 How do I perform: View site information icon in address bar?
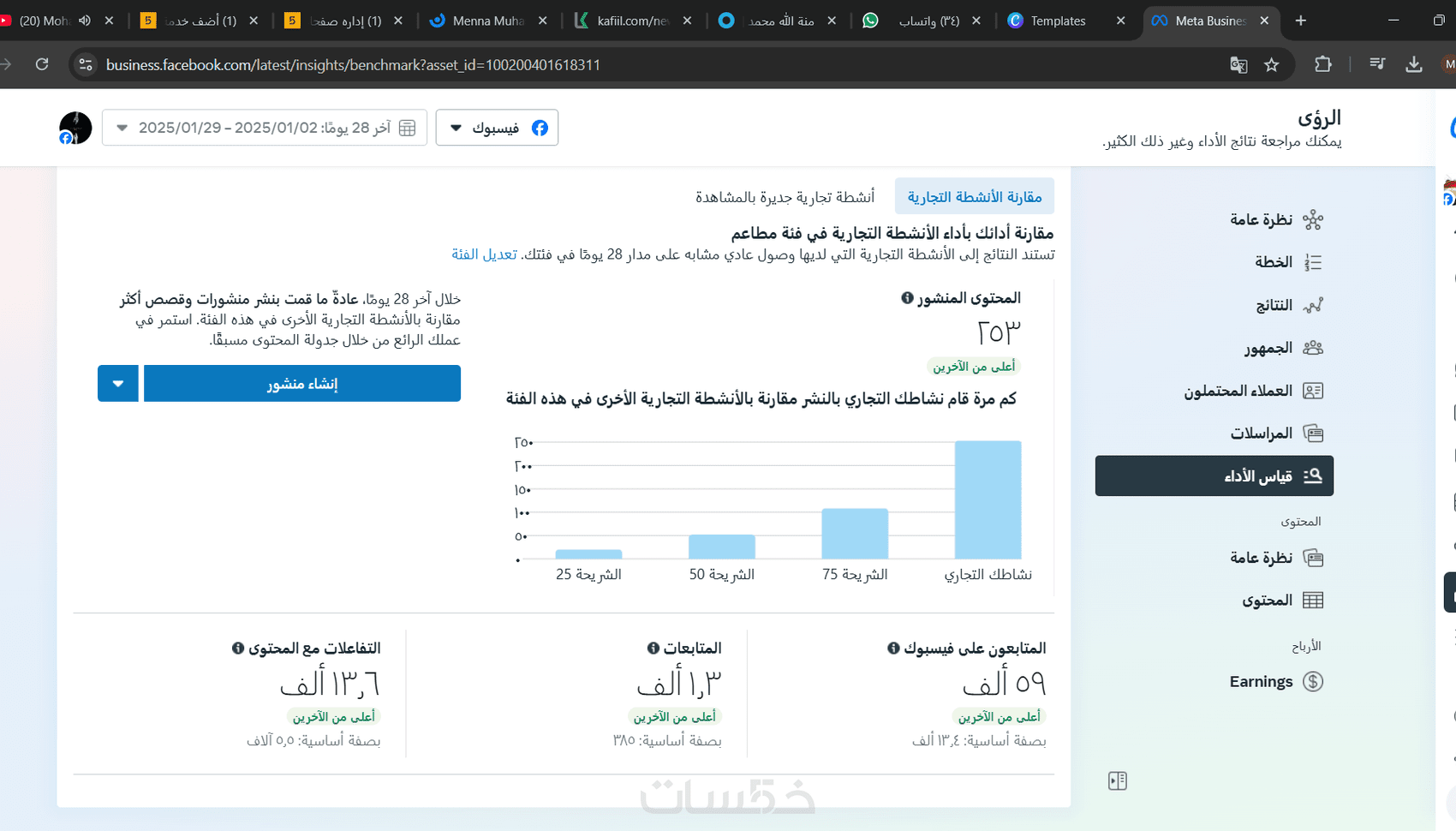pyautogui.click(x=85, y=64)
